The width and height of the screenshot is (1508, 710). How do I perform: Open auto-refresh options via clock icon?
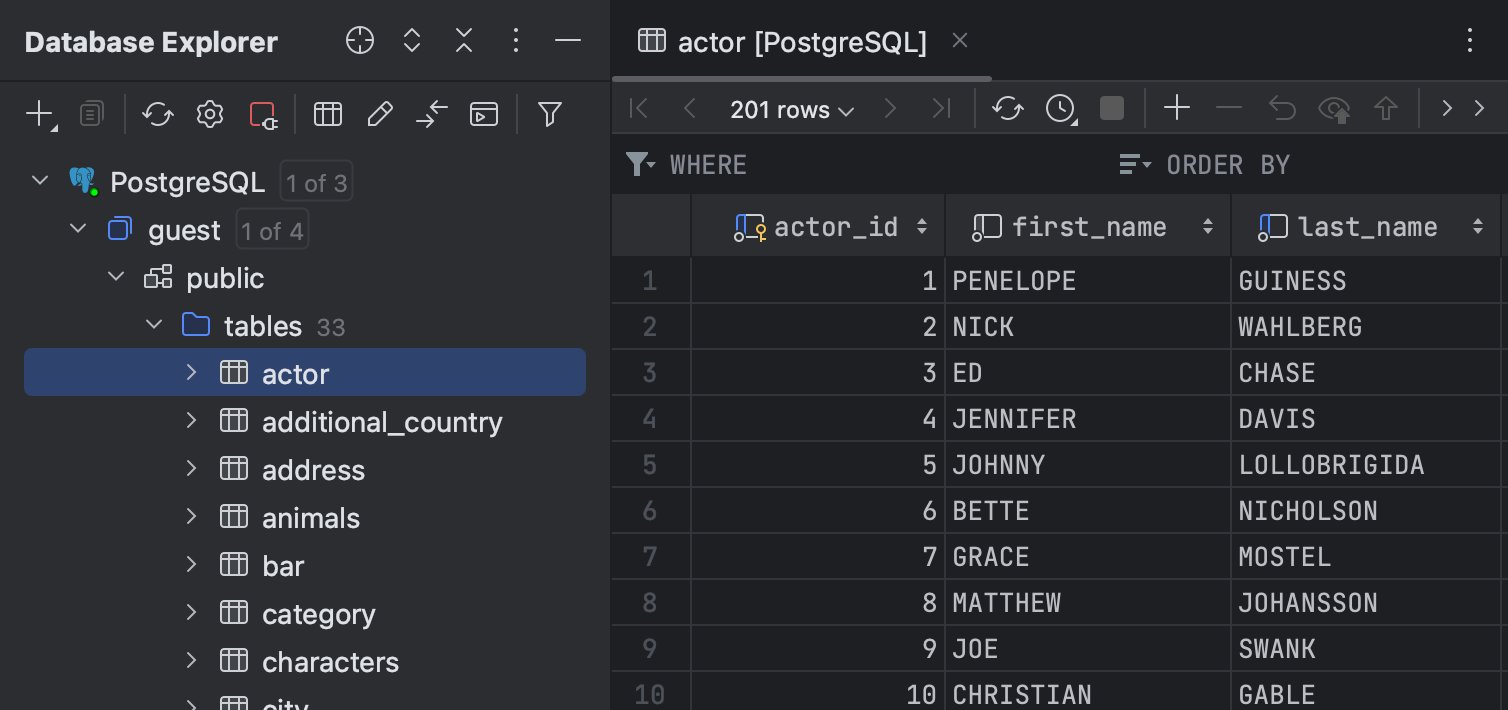[1059, 108]
